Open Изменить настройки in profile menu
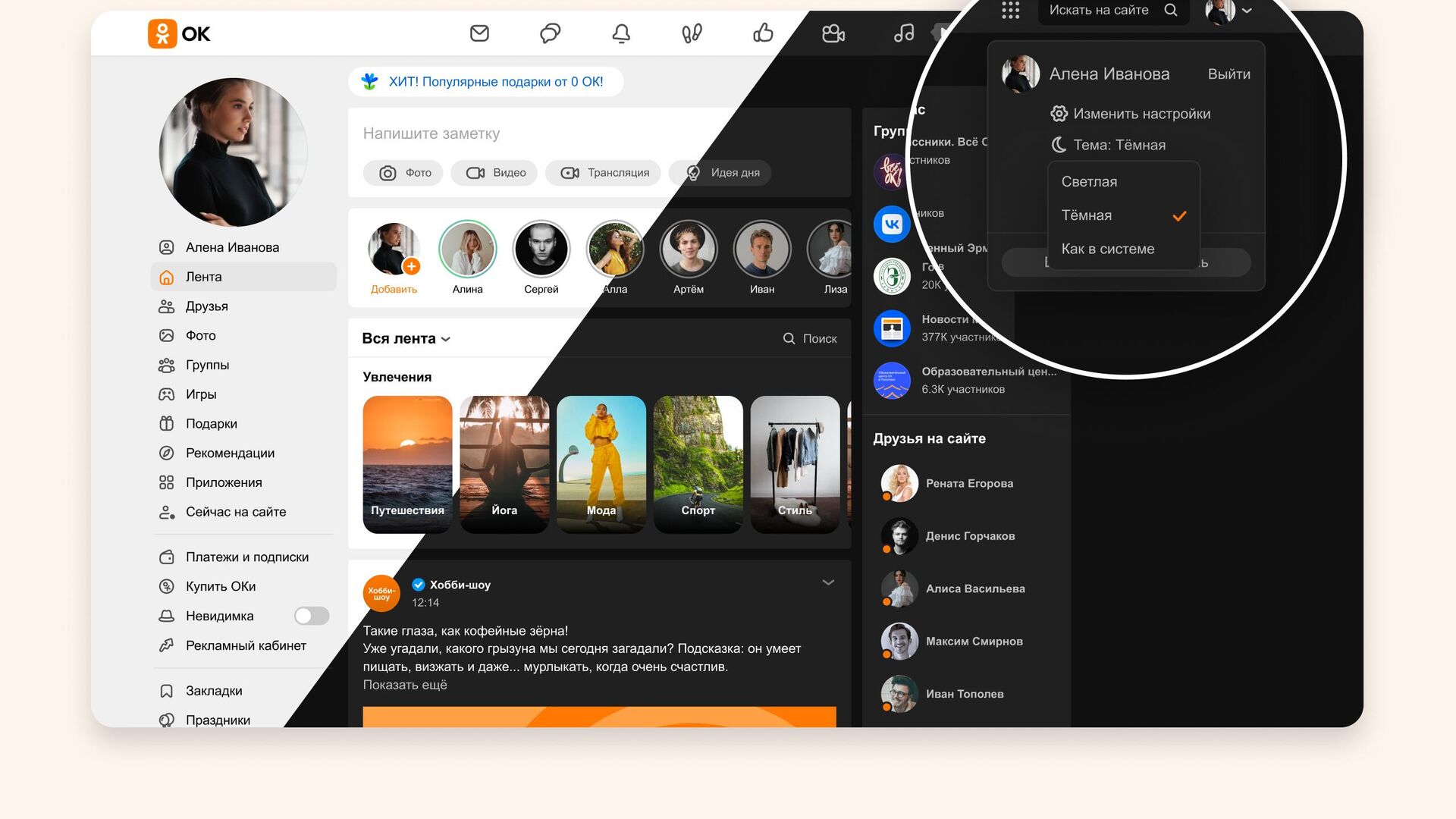 pos(1131,114)
